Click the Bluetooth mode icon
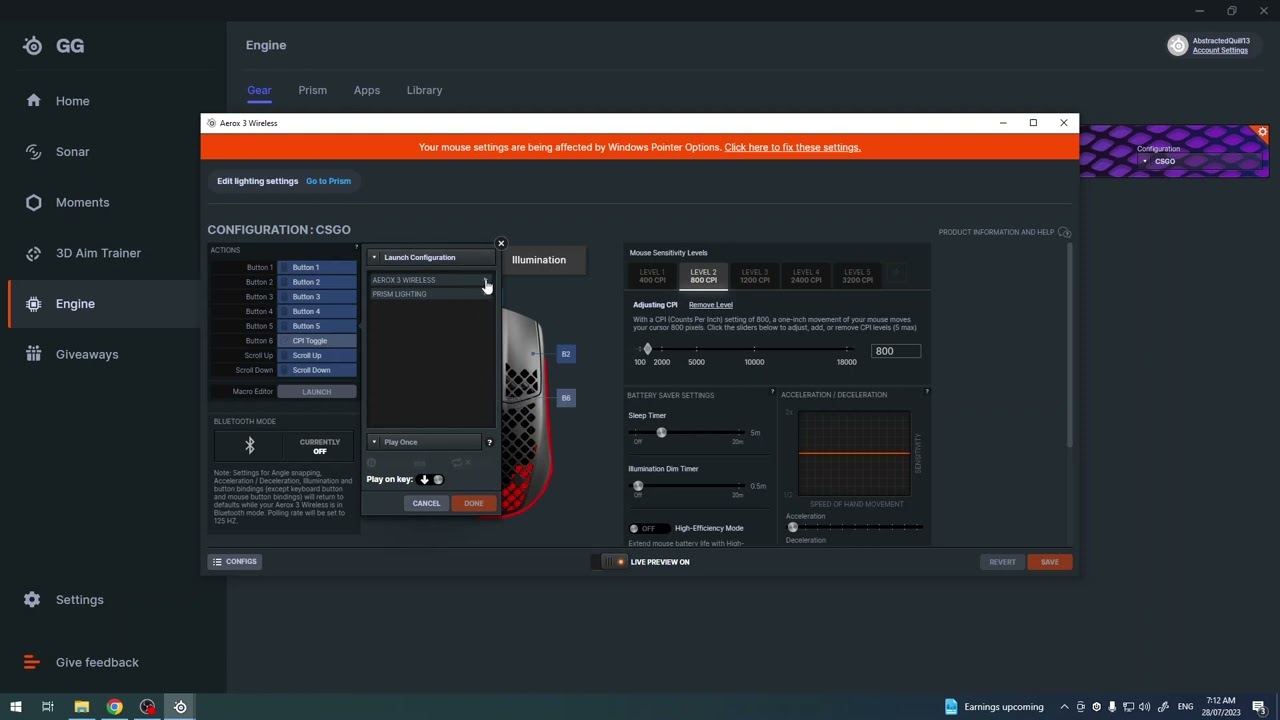 [250, 445]
